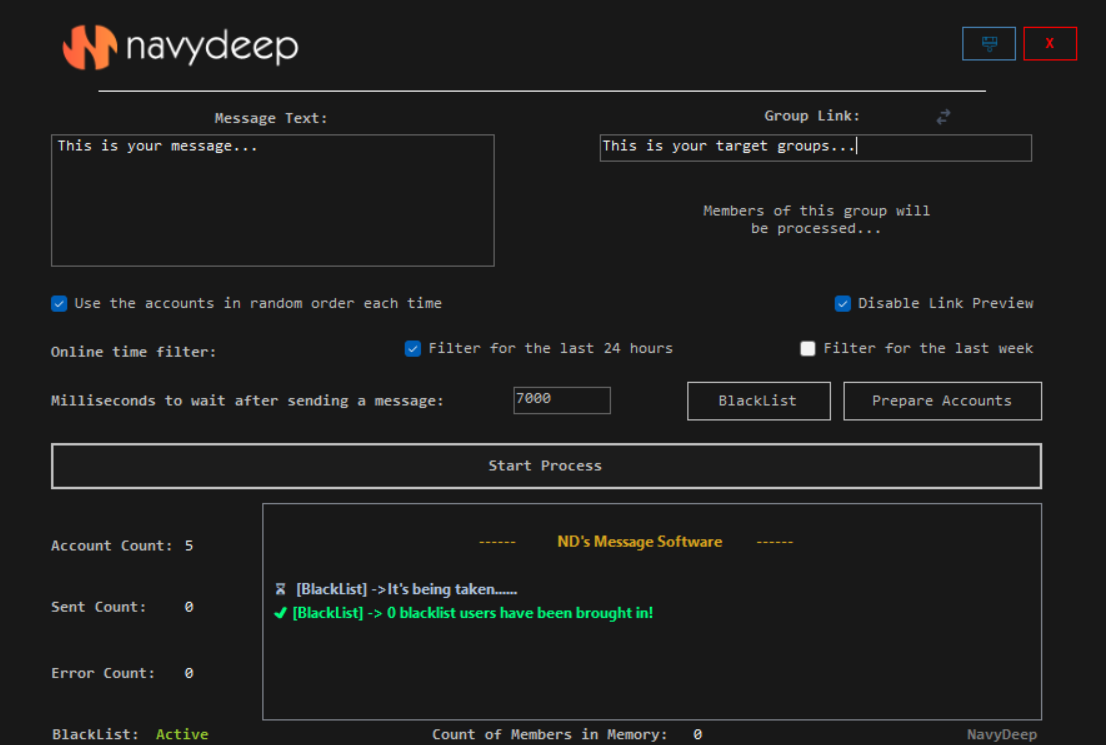Click 'Milliseconds to wait after sending a message' label
This screenshot has height=745, width=1106.
pyautogui.click(x=248, y=401)
